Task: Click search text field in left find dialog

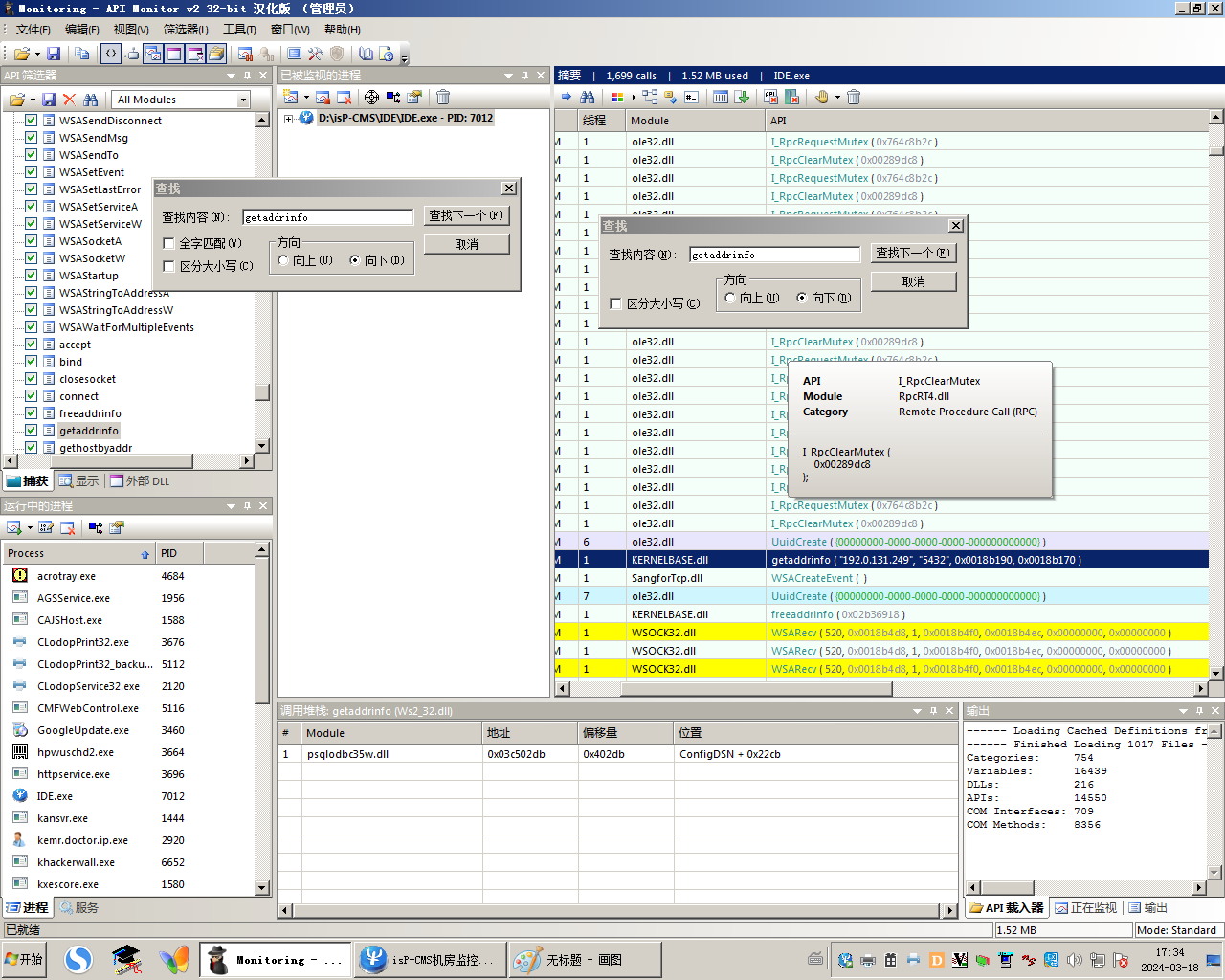Action: (x=327, y=217)
